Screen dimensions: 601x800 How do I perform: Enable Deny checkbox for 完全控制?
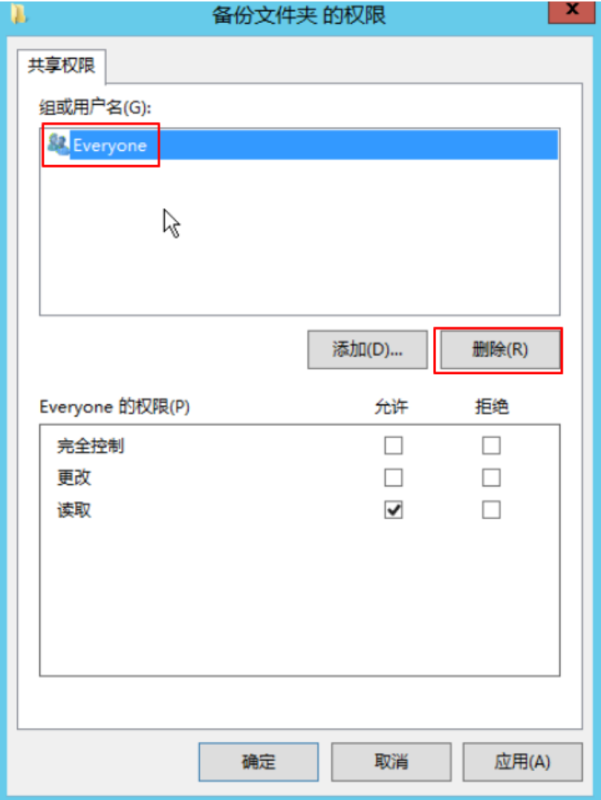[491, 445]
